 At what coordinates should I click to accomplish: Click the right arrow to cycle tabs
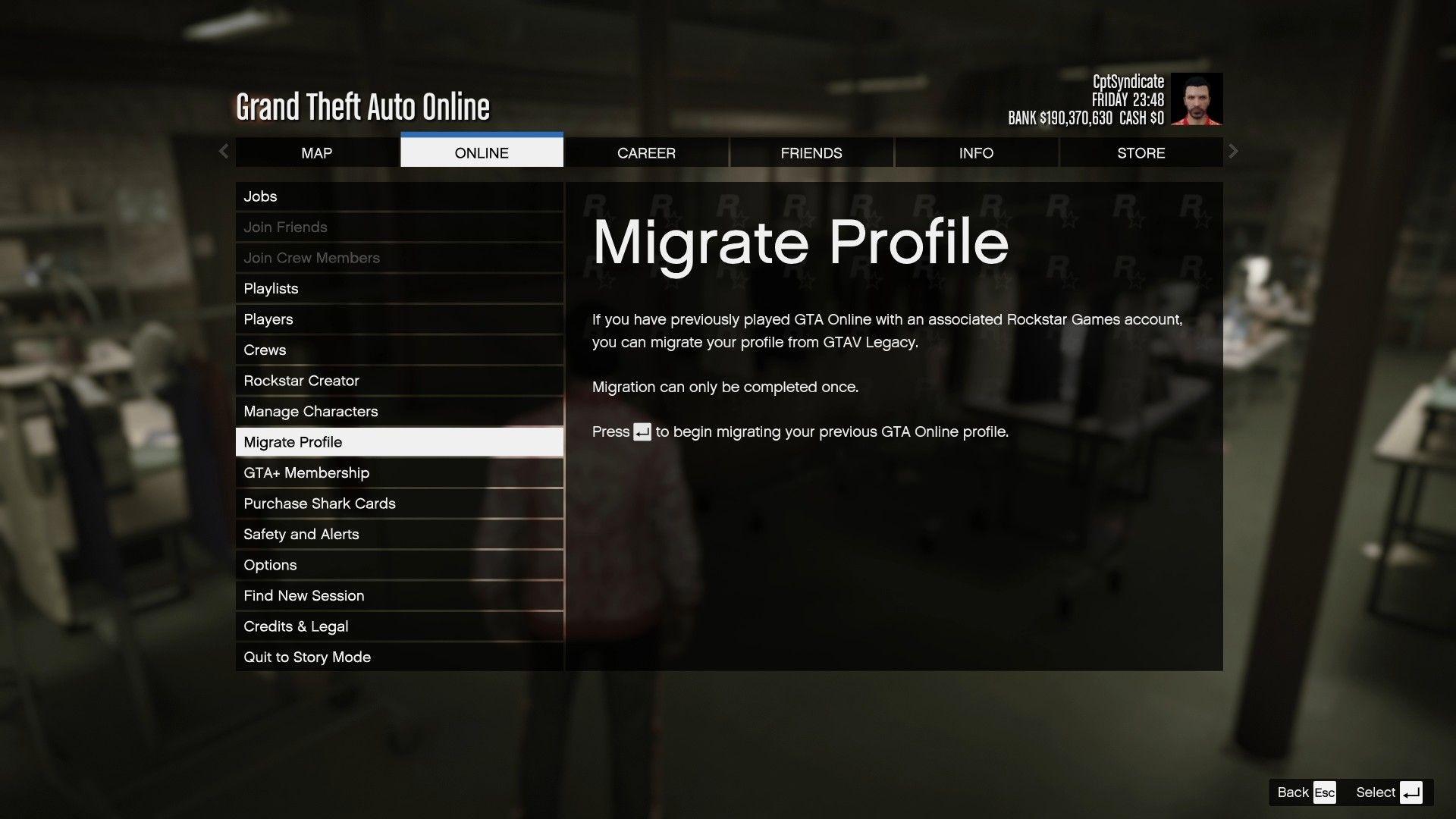(x=1232, y=152)
